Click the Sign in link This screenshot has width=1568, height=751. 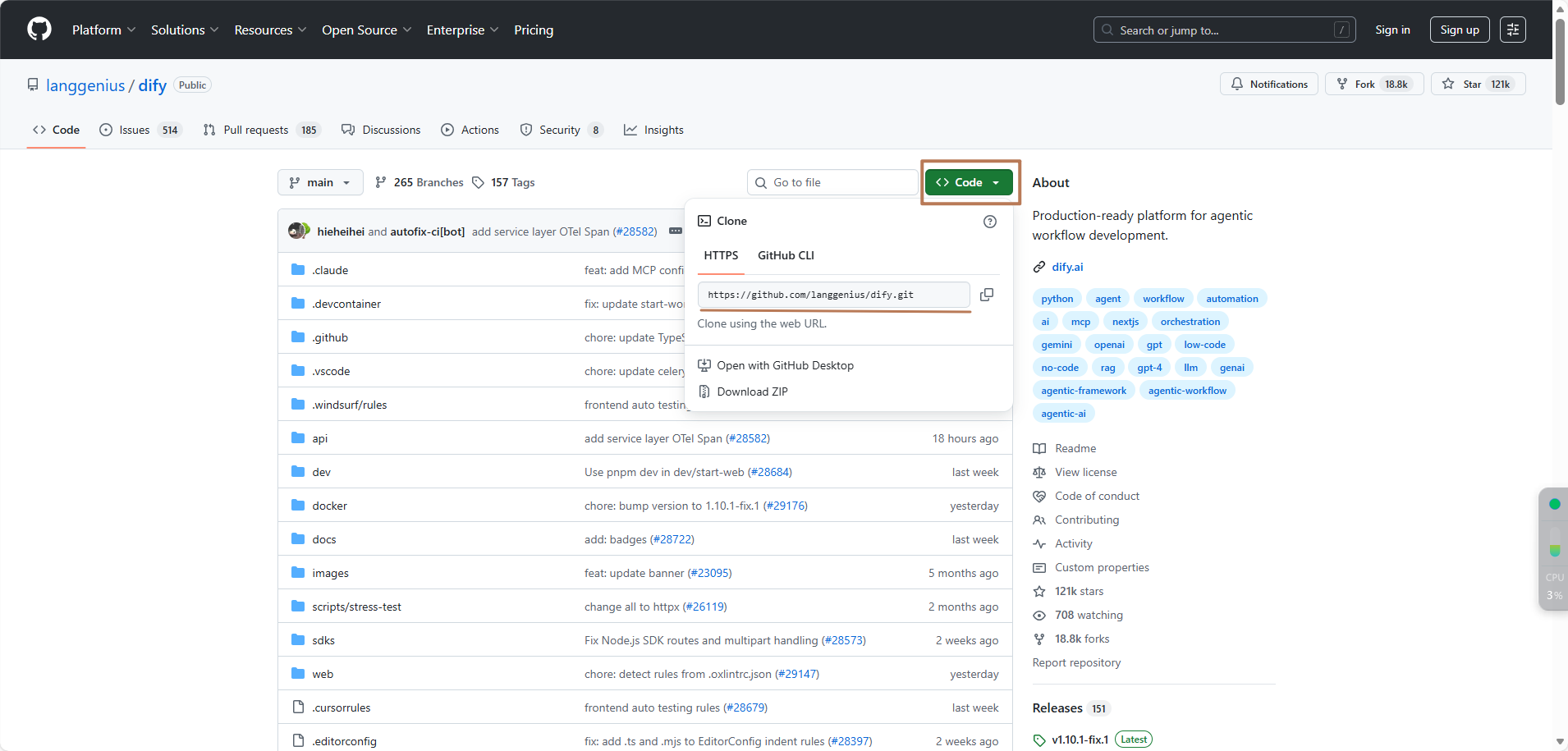click(x=1392, y=30)
